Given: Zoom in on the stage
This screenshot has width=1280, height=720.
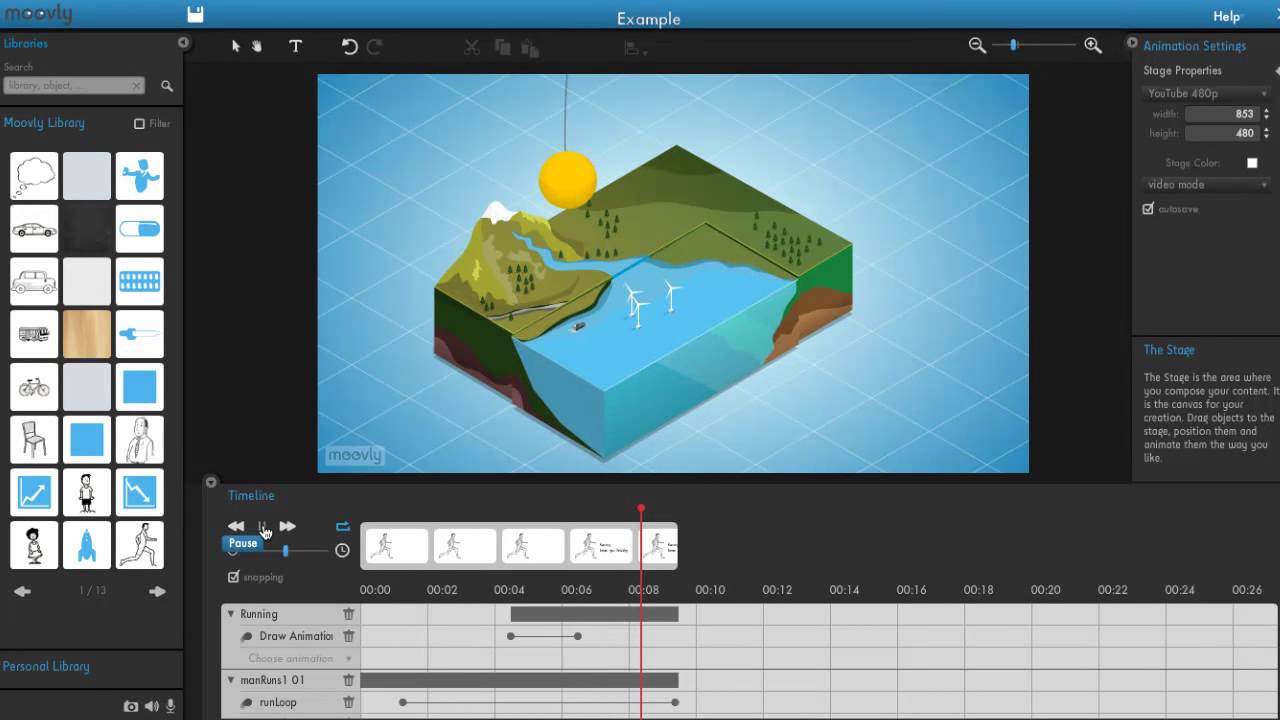Looking at the screenshot, I should [1093, 46].
